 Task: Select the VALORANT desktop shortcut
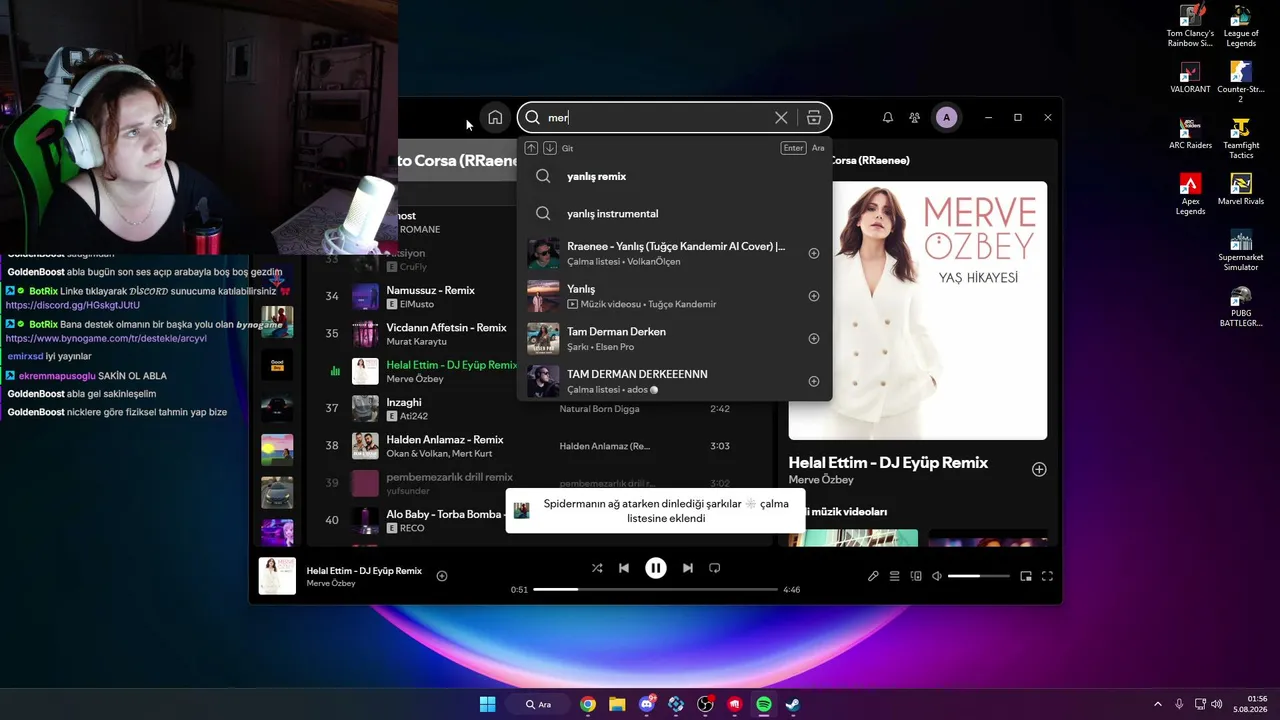tap(1190, 78)
